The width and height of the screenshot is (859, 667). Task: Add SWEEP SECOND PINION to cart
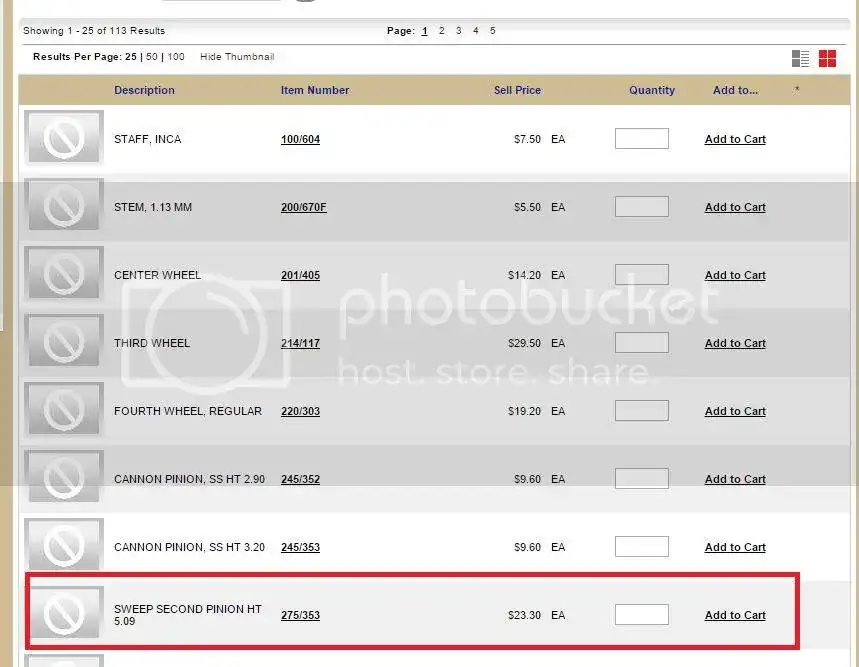735,615
